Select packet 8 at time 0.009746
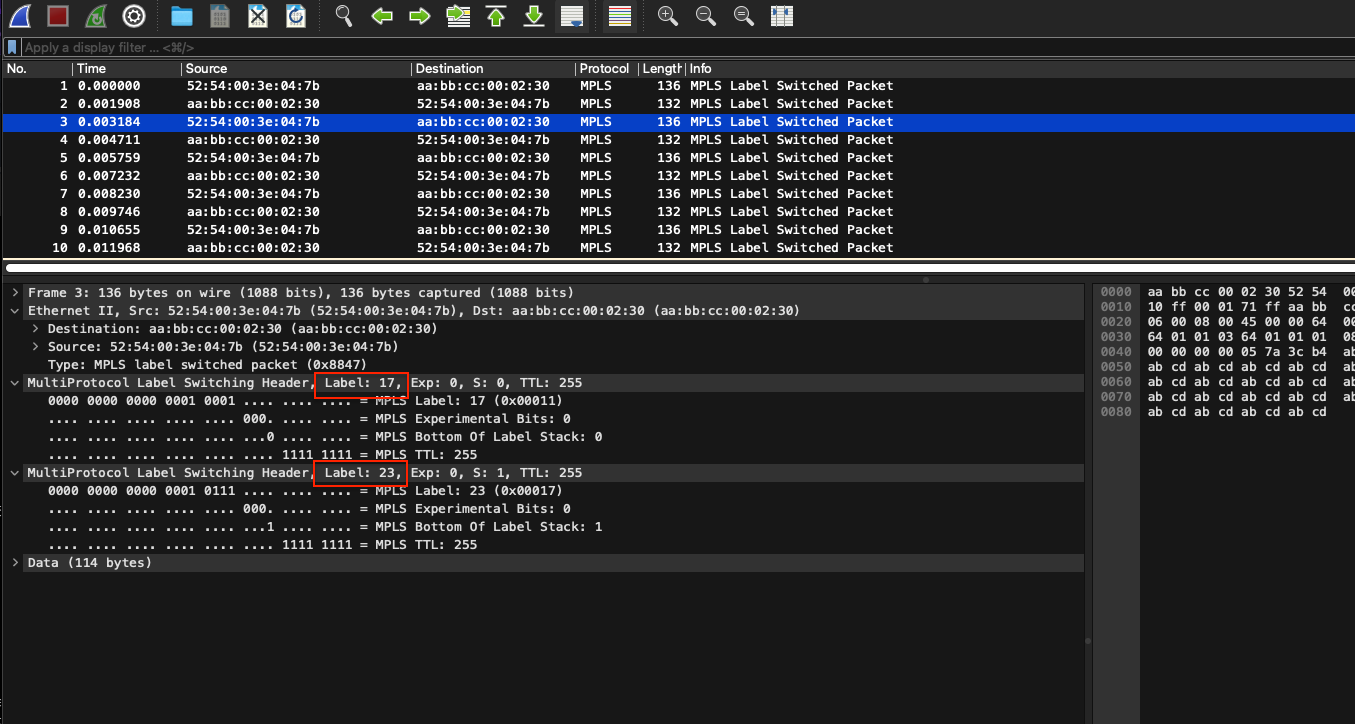The width and height of the screenshot is (1355, 724). [678, 212]
